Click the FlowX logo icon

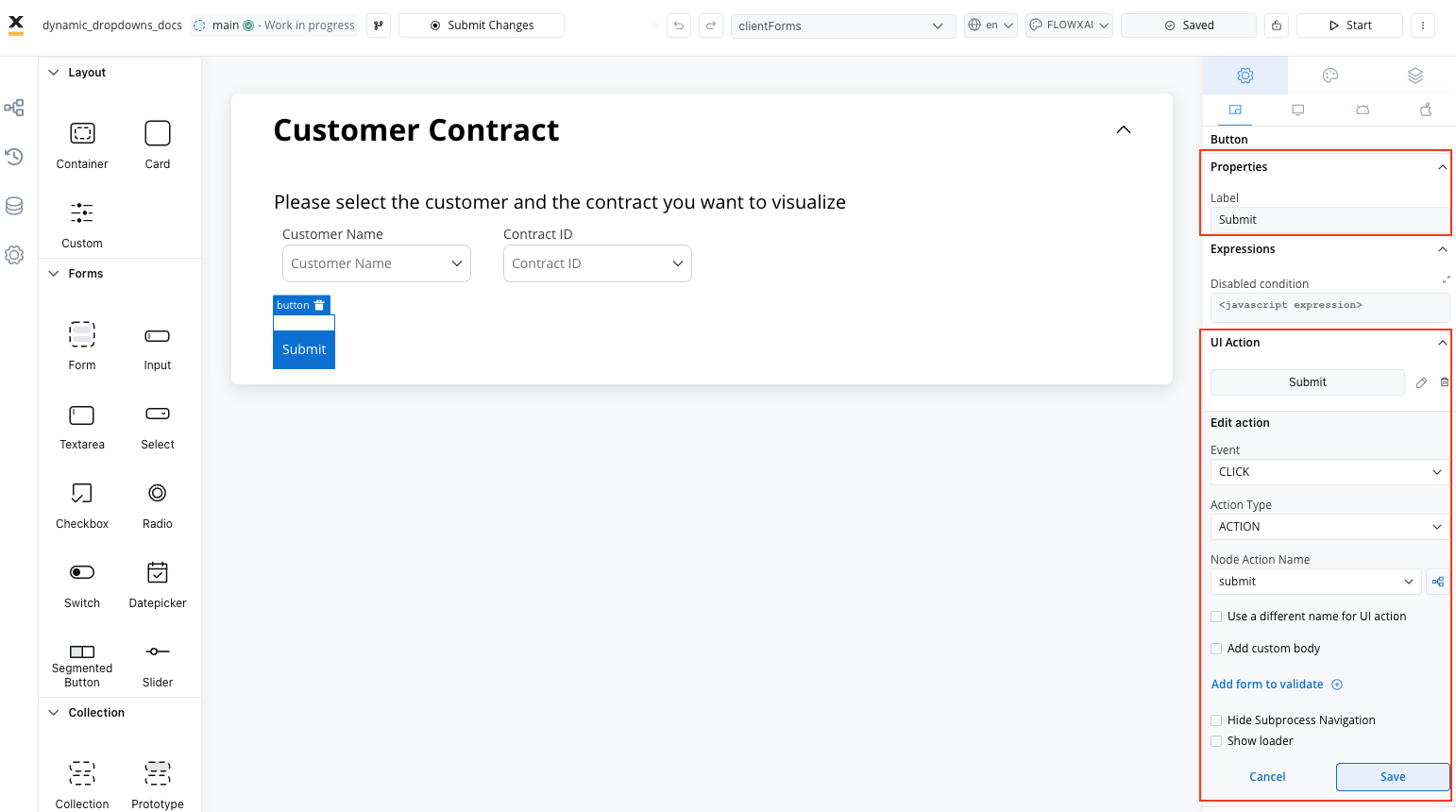tap(15, 25)
